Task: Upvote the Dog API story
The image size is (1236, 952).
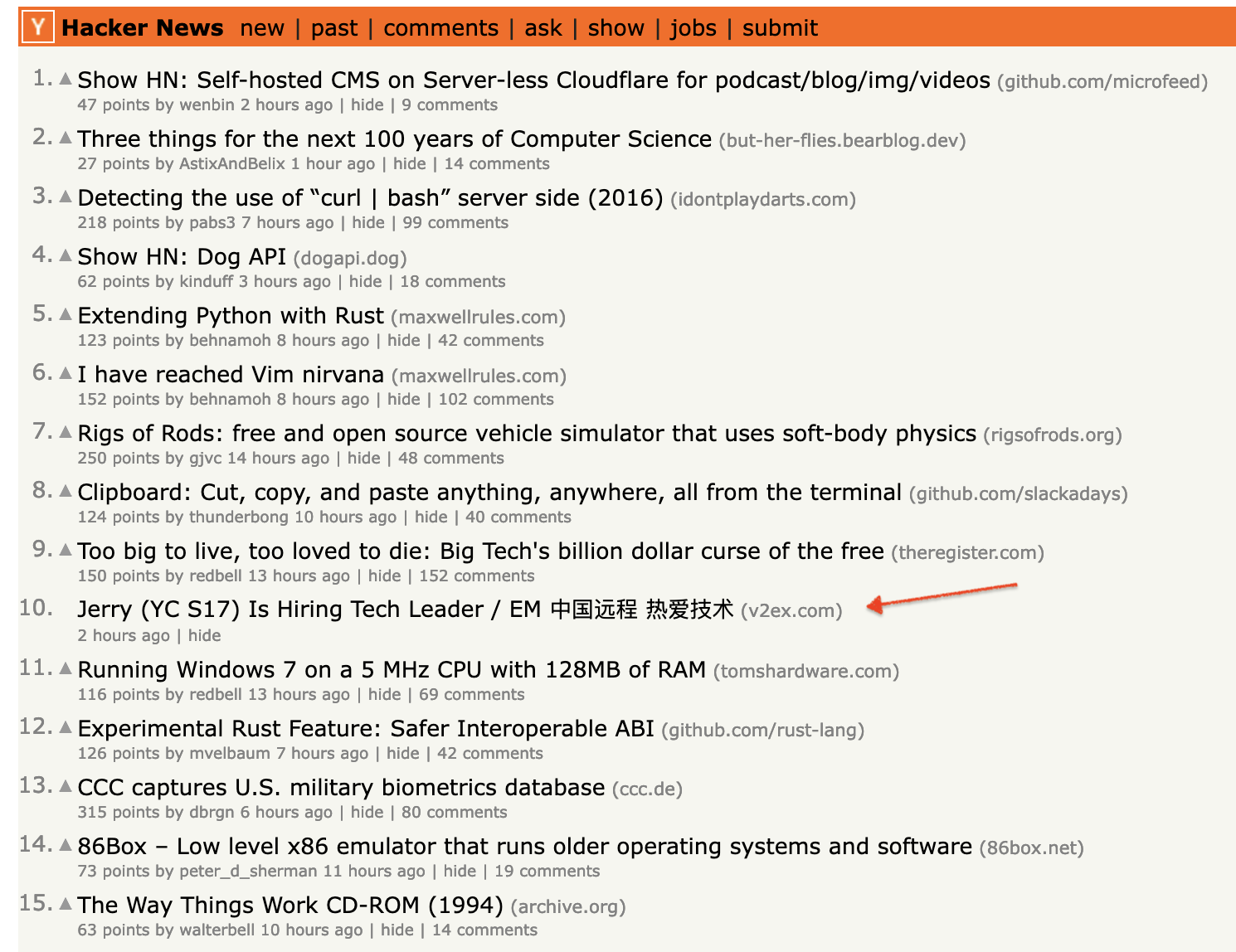Action: click(x=66, y=255)
